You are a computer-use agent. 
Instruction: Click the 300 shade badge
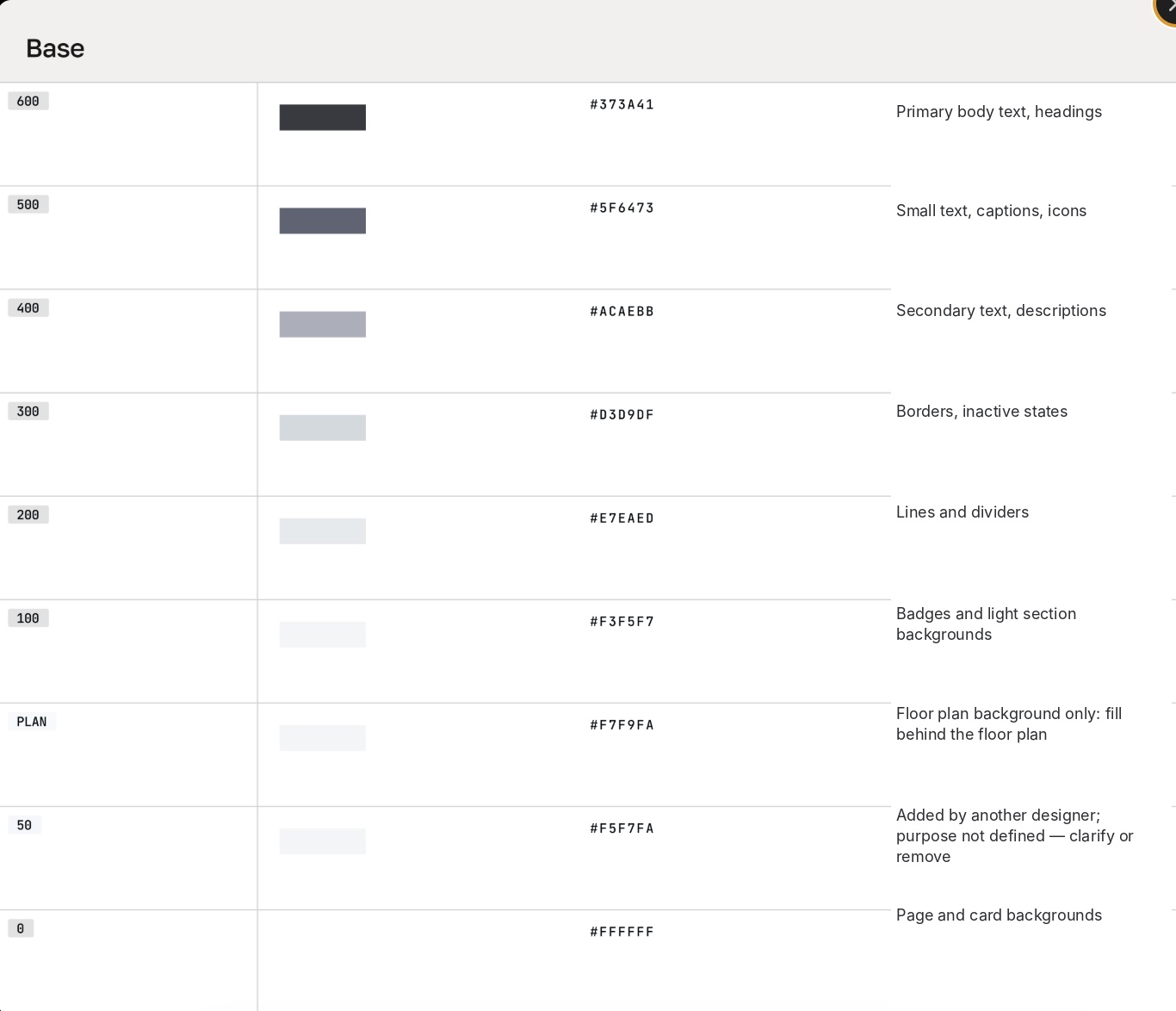coord(28,411)
